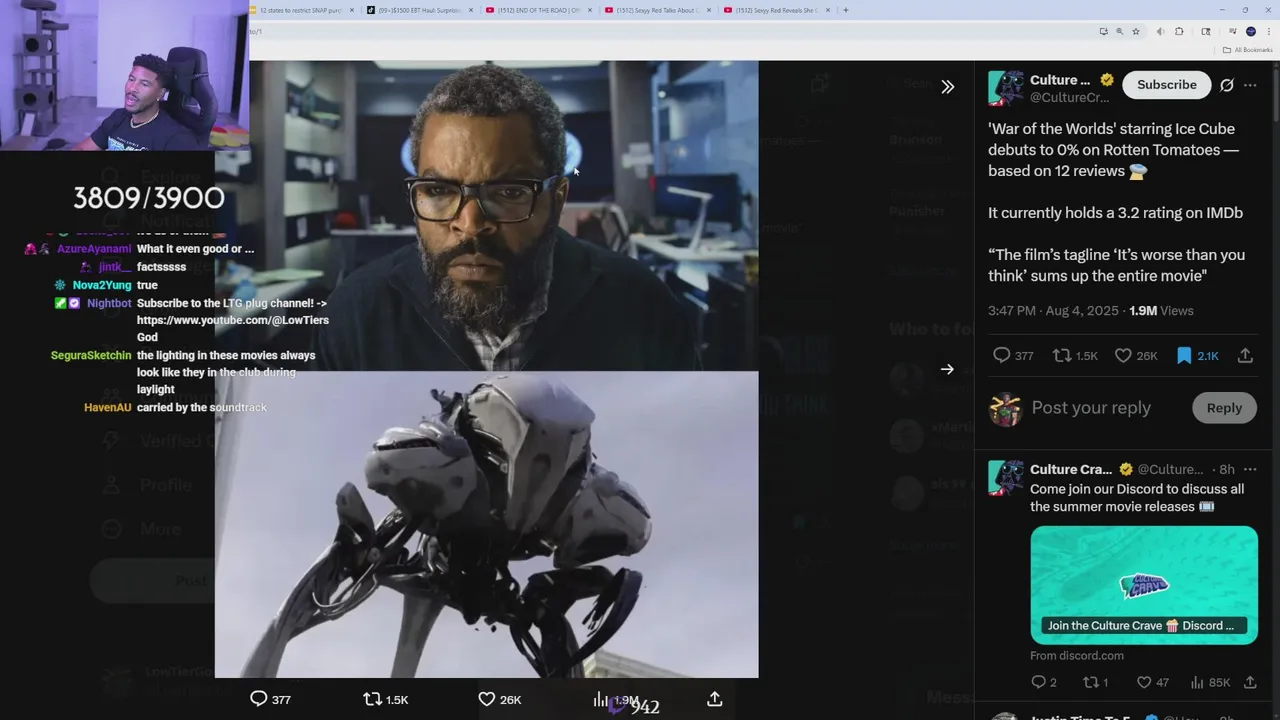Image resolution: width=1280 pixels, height=720 pixels.
Task: Open the browser zoom magnifier icon
Action: (1119, 32)
